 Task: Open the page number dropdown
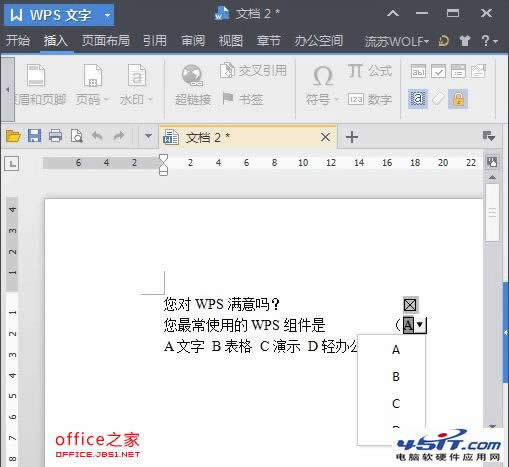pos(92,85)
